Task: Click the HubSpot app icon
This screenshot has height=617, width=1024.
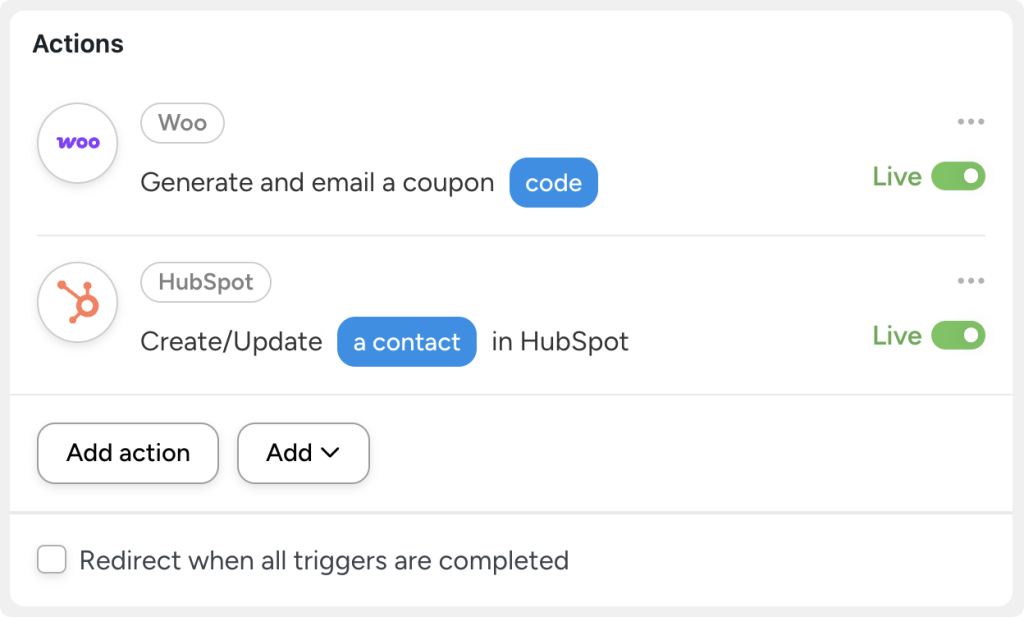Action: pyautogui.click(x=77, y=302)
